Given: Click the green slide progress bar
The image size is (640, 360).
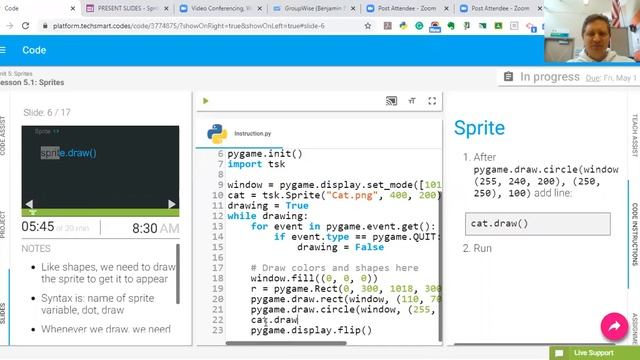Looking at the screenshot, I should click(x=100, y=213).
